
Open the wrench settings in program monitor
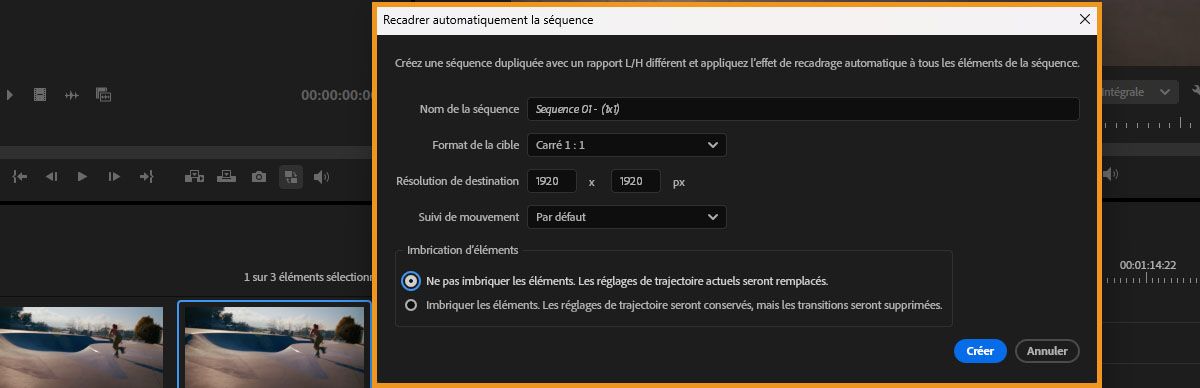pyautogui.click(x=1196, y=91)
